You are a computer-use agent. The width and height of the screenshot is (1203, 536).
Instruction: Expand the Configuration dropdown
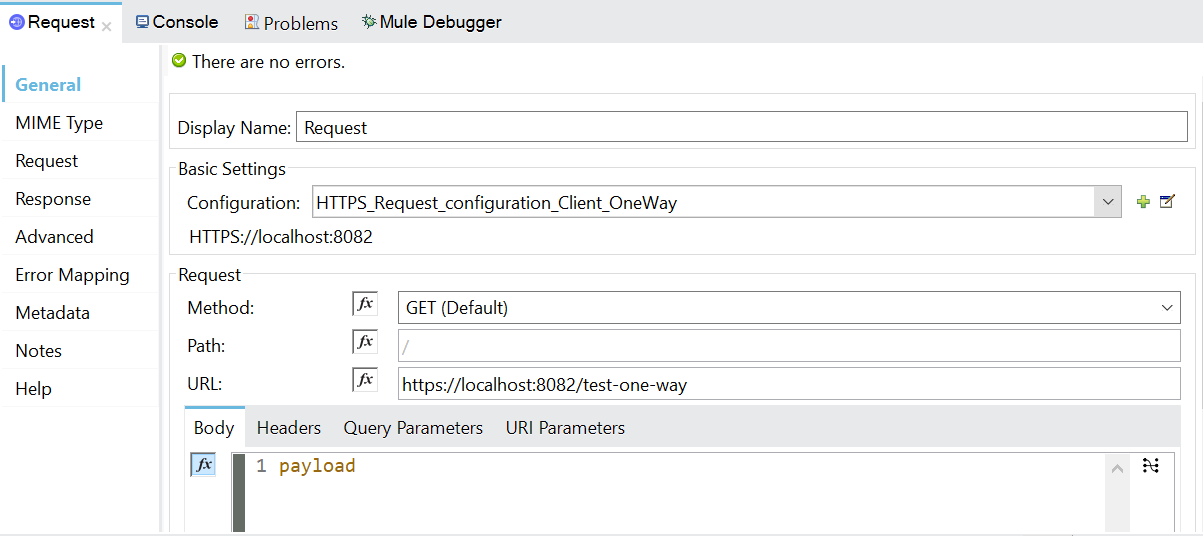tap(1107, 202)
